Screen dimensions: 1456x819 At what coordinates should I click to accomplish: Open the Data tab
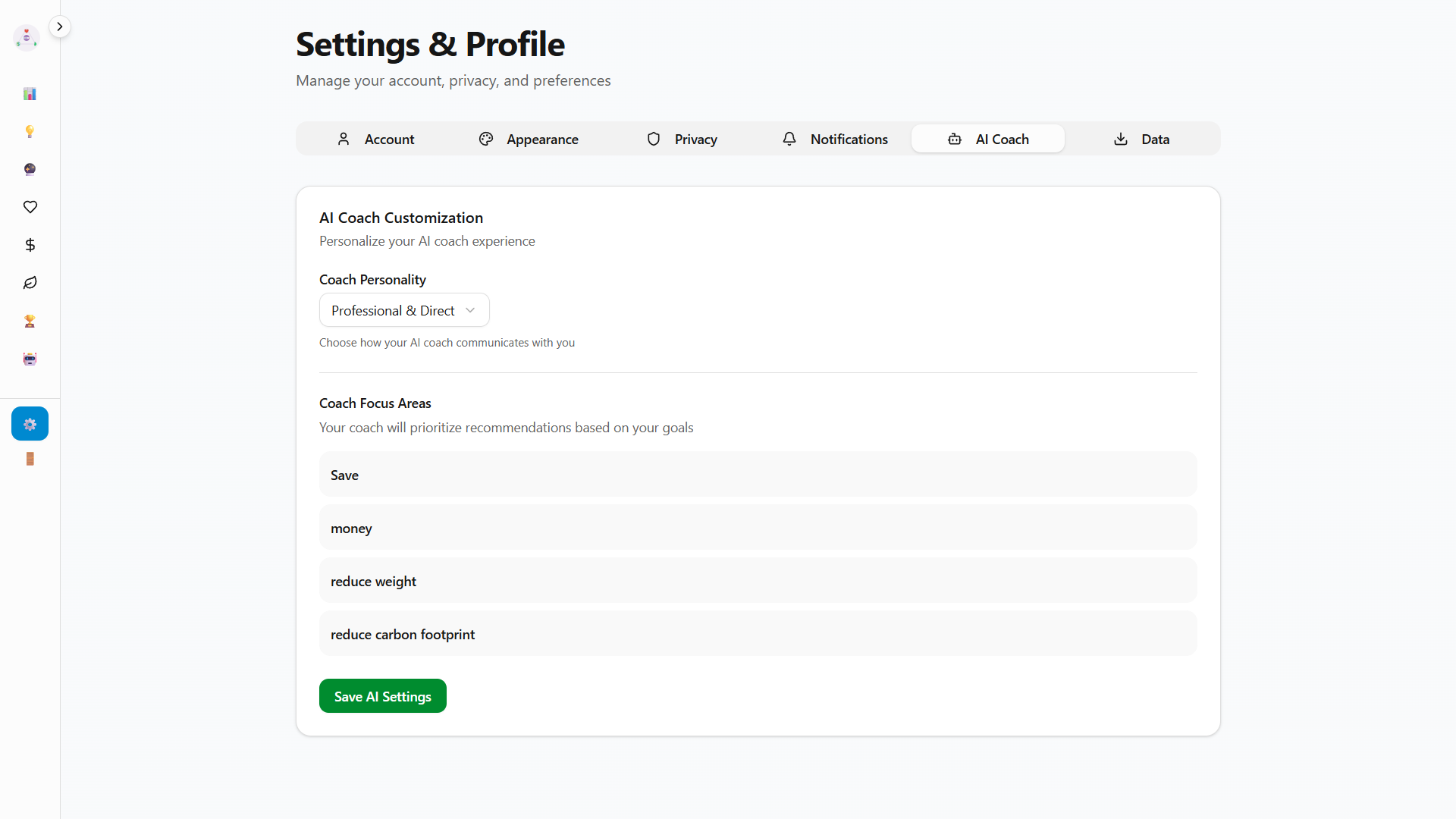point(1141,139)
